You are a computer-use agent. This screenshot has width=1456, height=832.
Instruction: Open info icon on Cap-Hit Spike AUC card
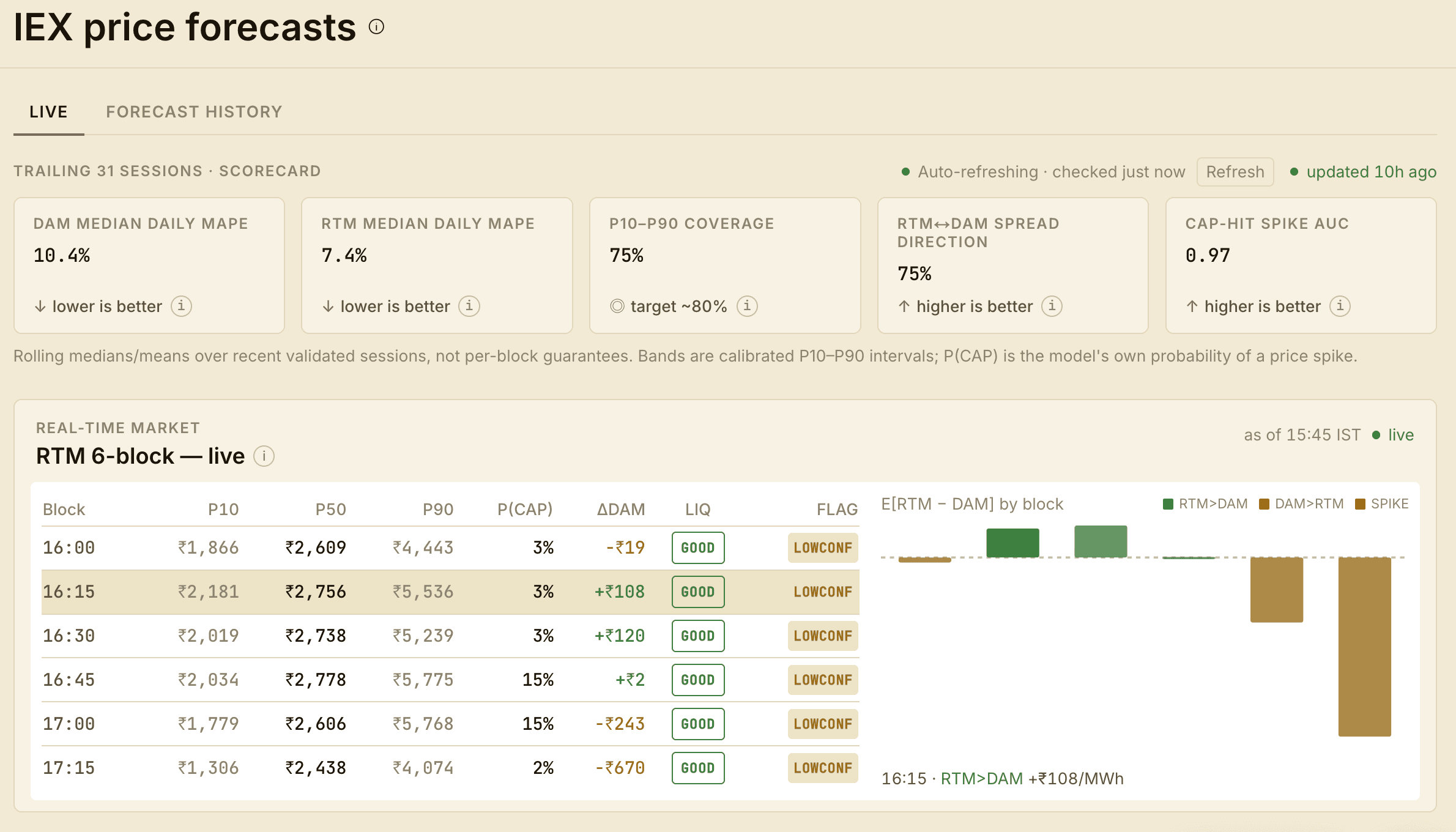[x=1340, y=306]
